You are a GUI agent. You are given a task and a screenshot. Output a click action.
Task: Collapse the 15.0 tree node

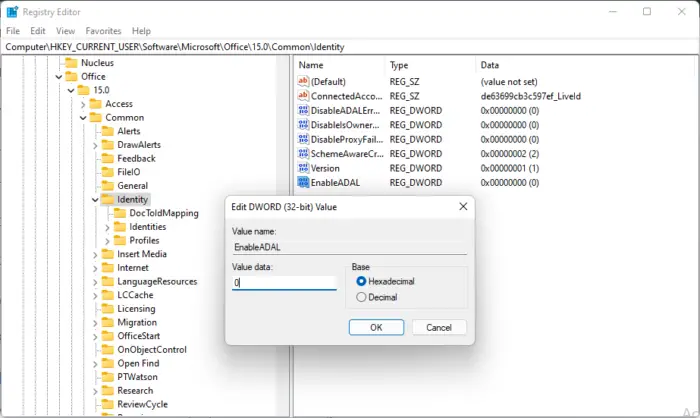click(71, 91)
